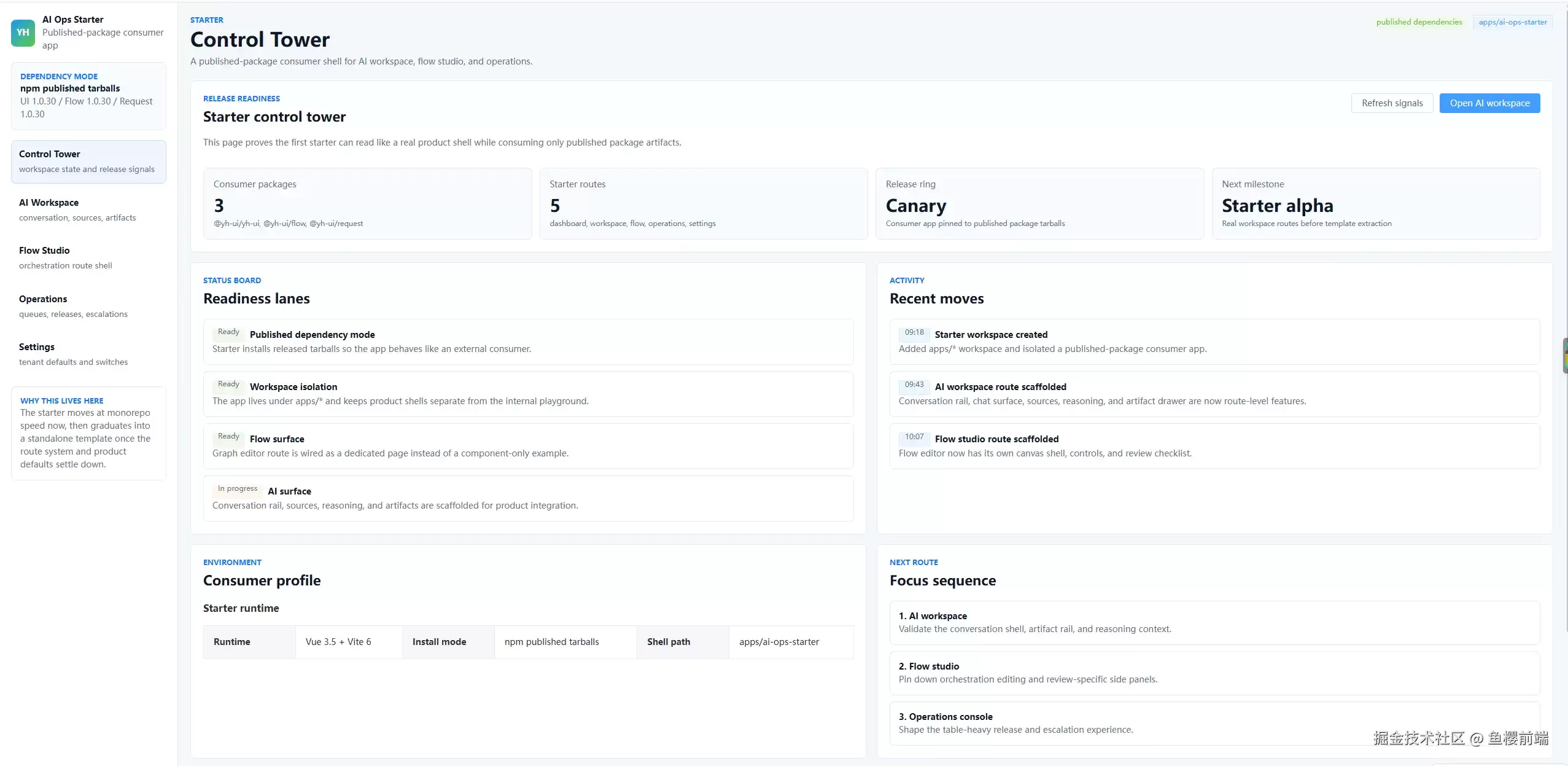The height and width of the screenshot is (766, 1568).
Task: Select the Starter routes stat card
Action: [x=704, y=203]
